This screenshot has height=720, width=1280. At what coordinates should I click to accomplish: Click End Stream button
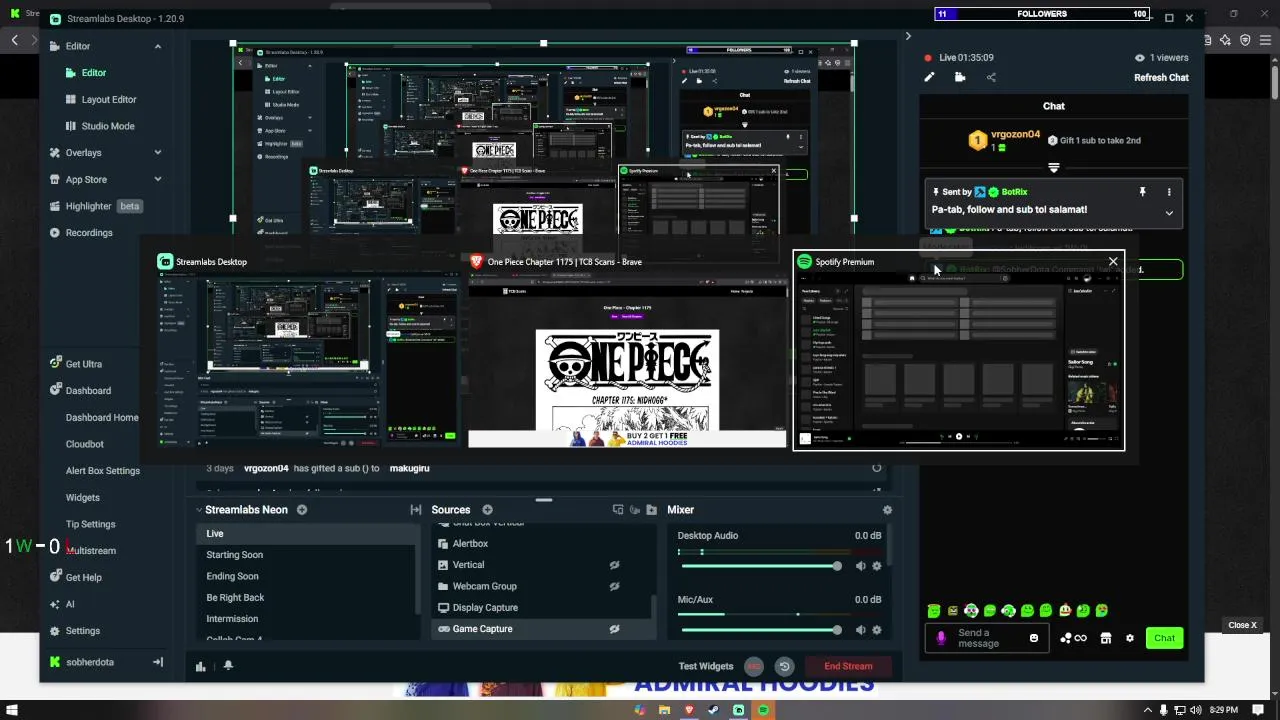[848, 666]
